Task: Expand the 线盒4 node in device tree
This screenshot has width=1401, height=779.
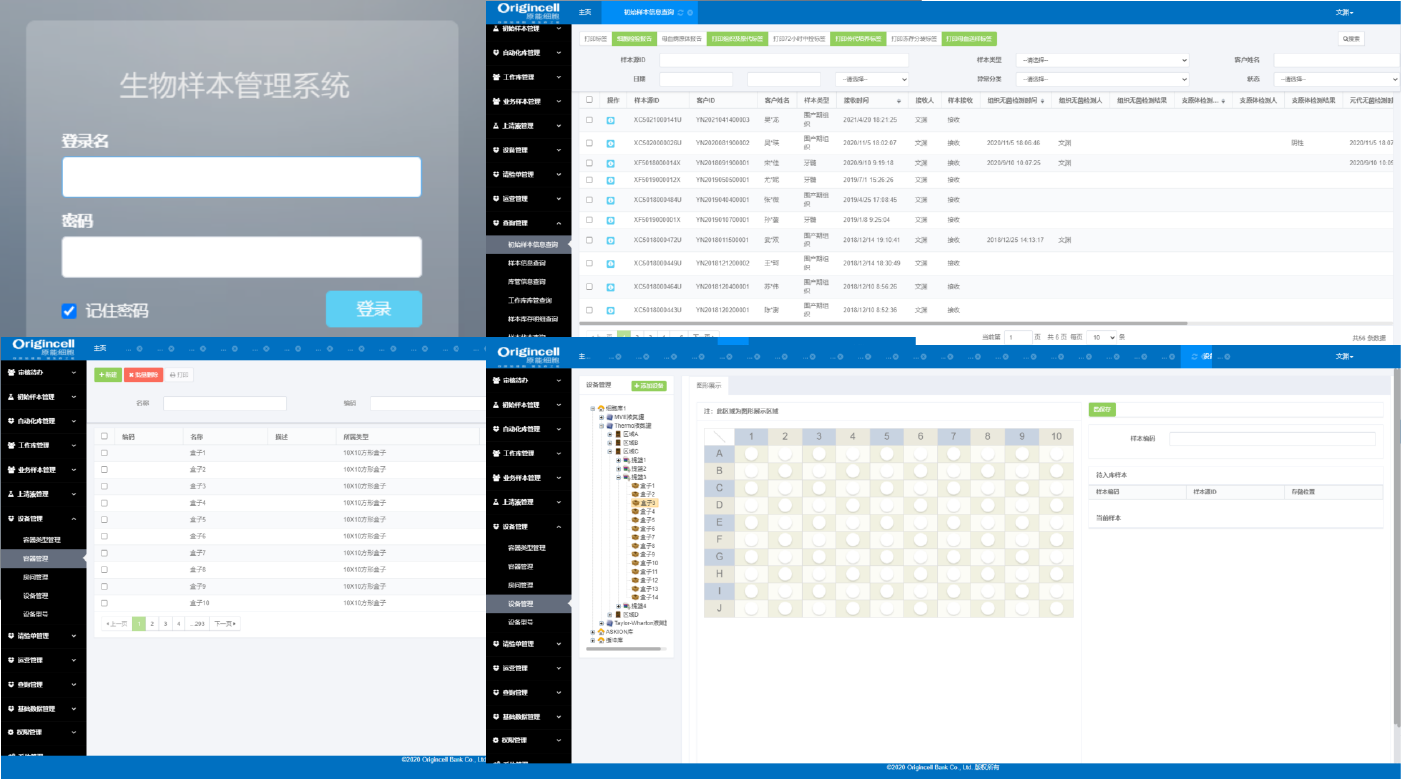Action: [618, 606]
